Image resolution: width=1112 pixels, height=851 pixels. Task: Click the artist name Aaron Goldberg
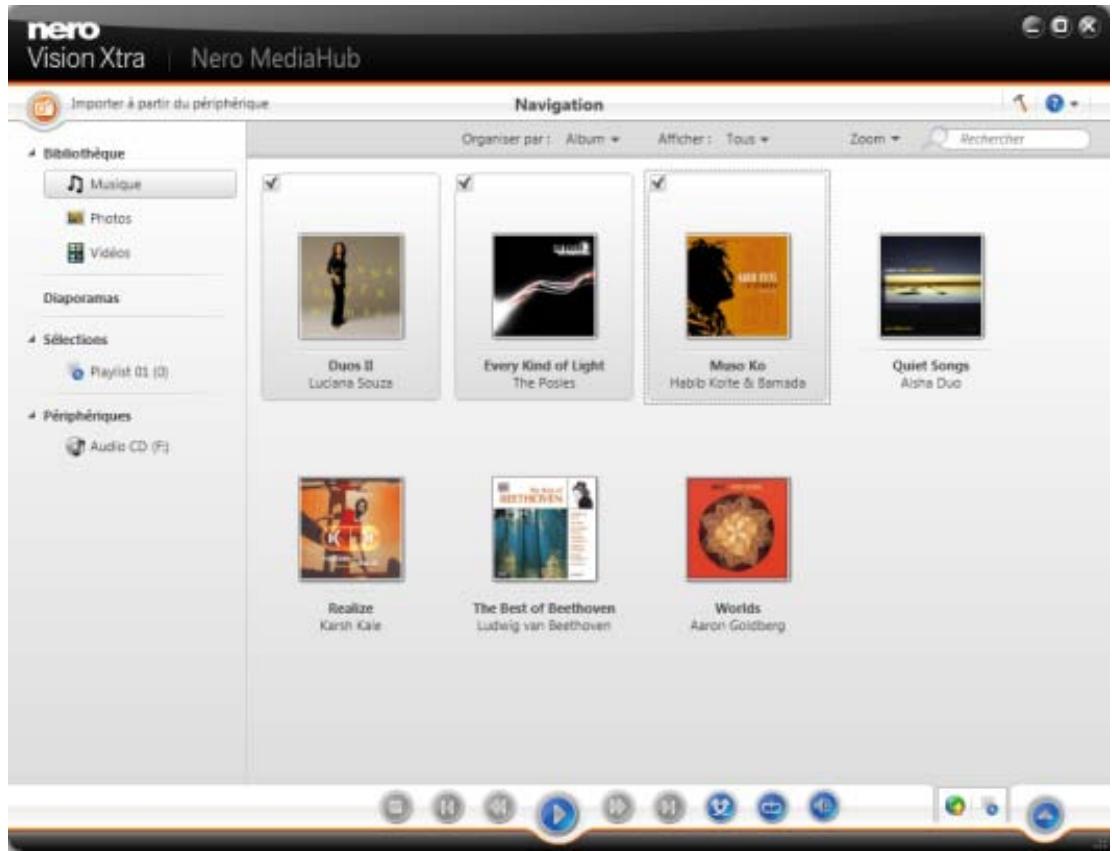[738, 625]
